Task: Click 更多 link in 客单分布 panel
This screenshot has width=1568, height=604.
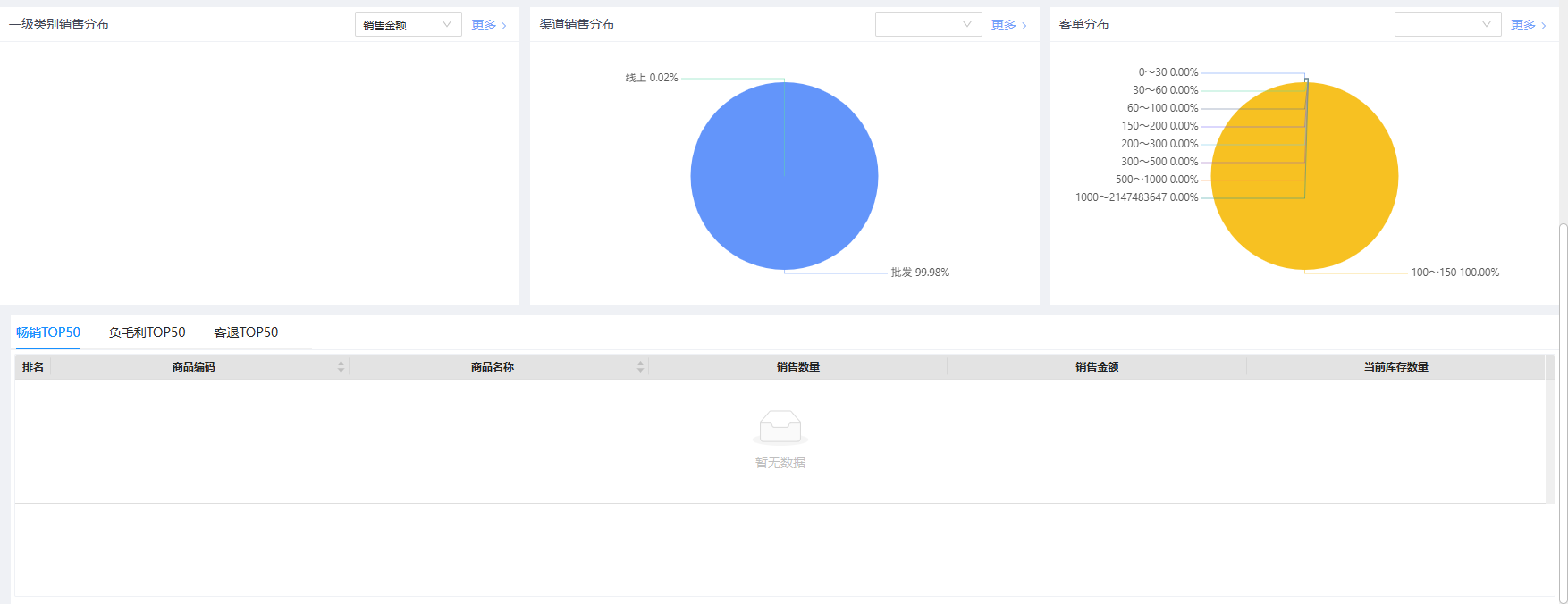Action: (x=1528, y=25)
